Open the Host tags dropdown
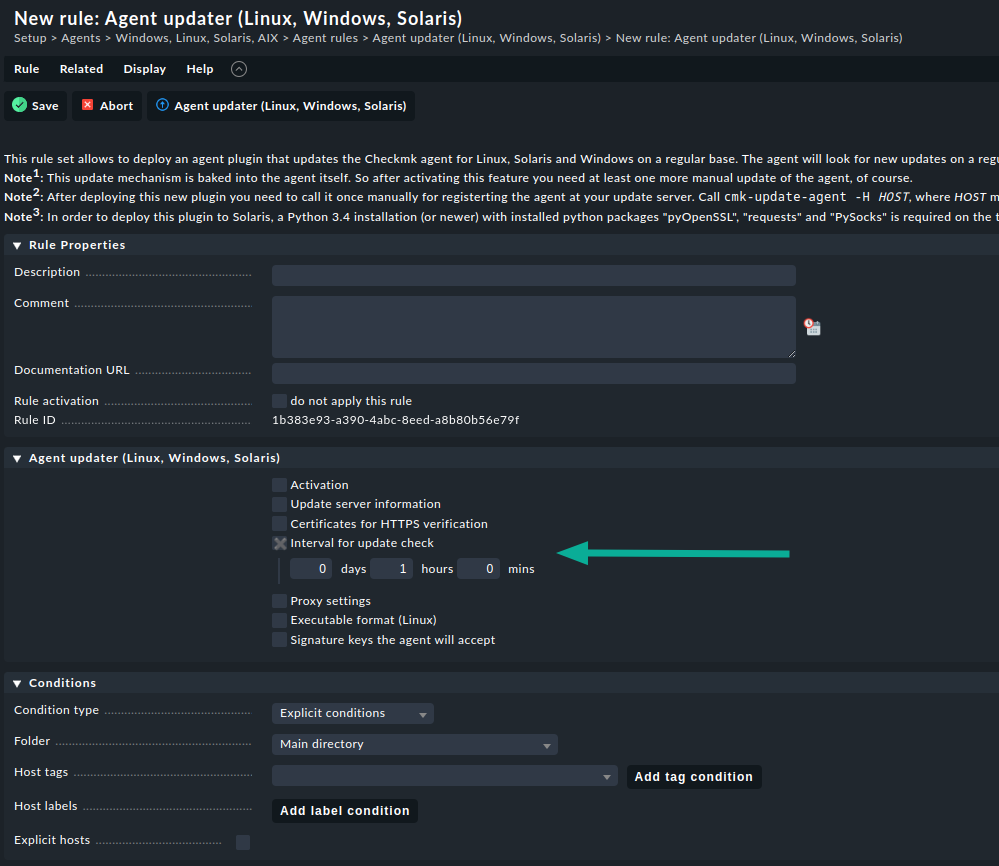999x866 pixels. point(445,776)
